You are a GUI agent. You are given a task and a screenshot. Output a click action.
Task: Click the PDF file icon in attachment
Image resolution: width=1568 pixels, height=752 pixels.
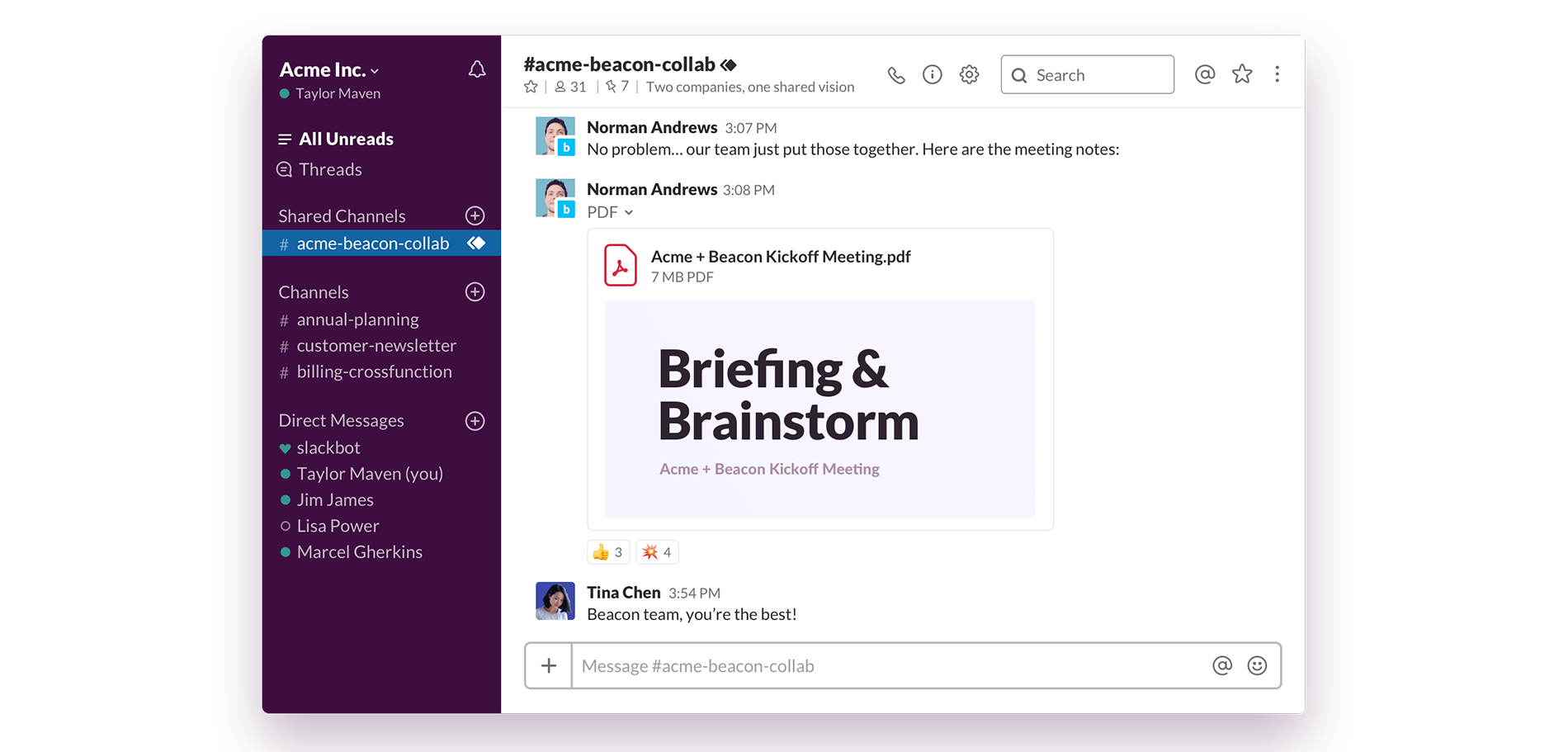621,265
